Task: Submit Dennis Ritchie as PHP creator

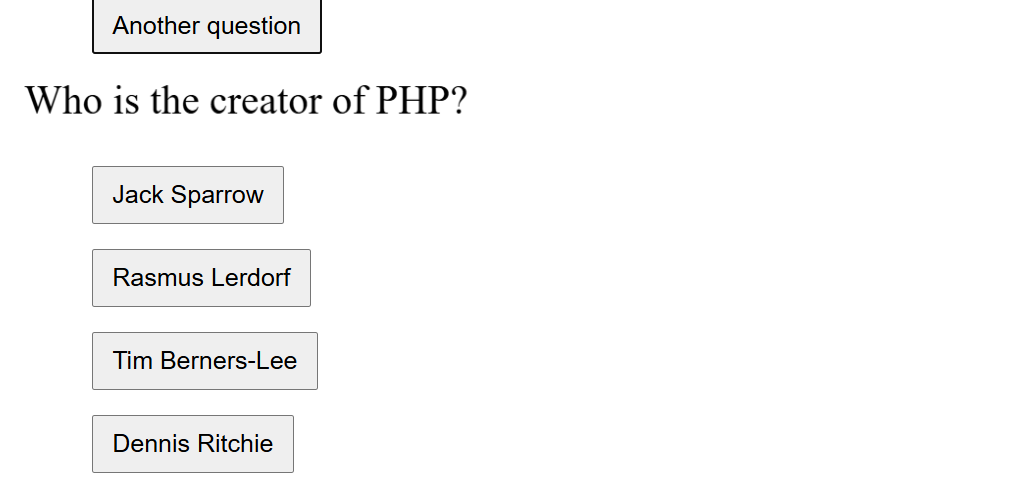Action: pos(193,444)
